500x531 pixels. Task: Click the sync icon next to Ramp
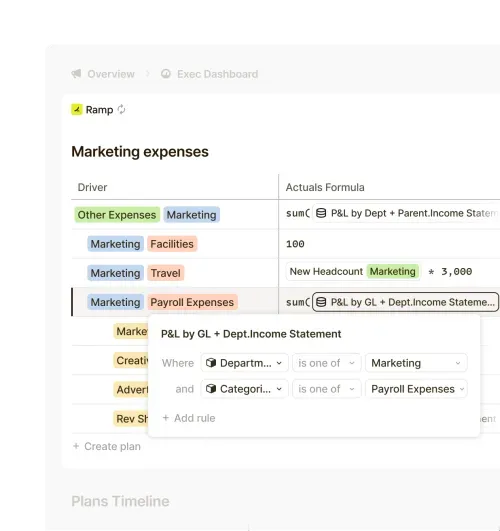[121, 109]
